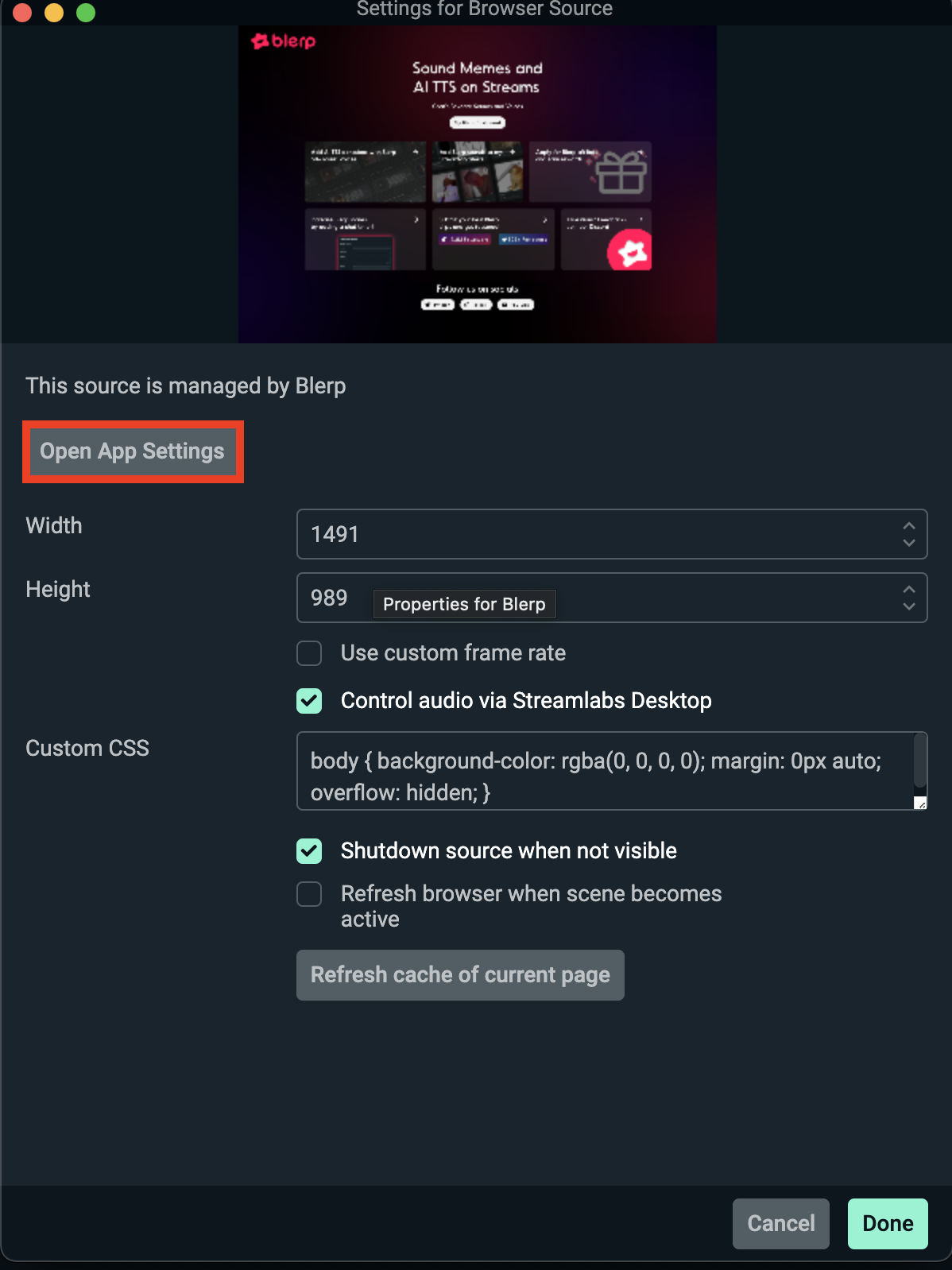
Task: Confirm settings with the Done button
Action: pos(887,1223)
